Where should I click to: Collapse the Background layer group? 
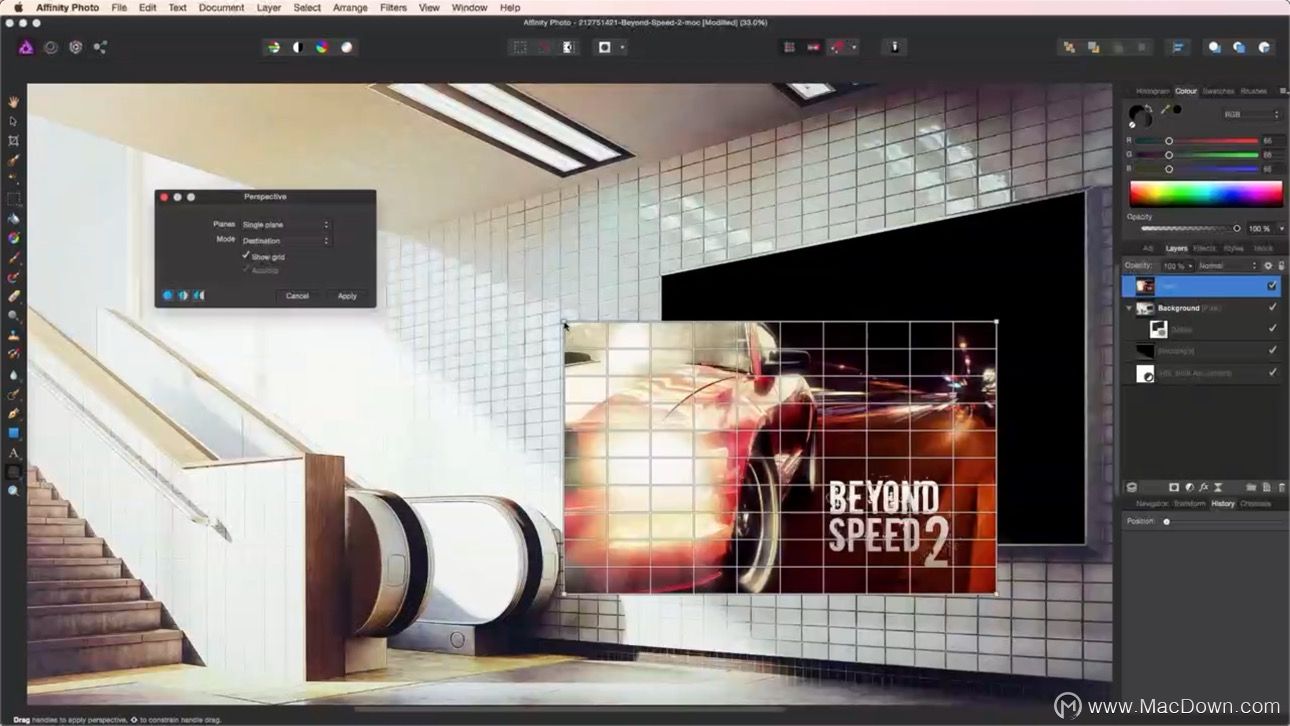tap(1129, 308)
